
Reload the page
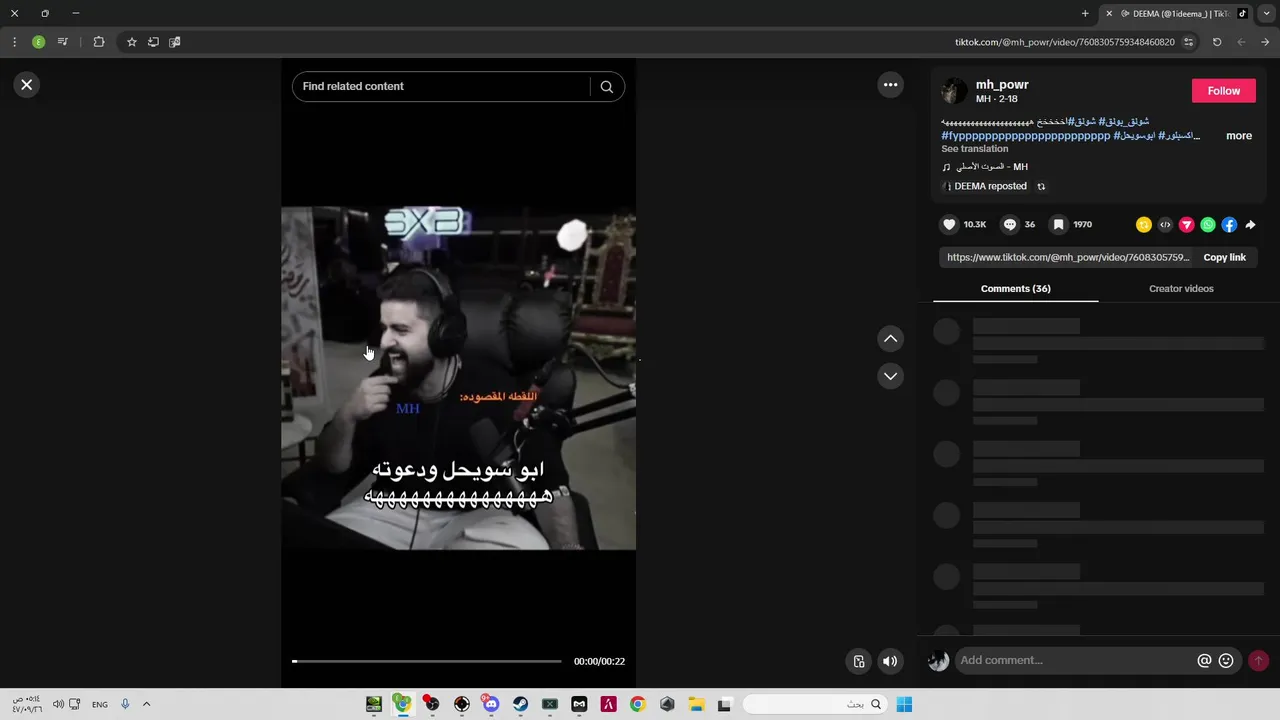tap(1217, 42)
